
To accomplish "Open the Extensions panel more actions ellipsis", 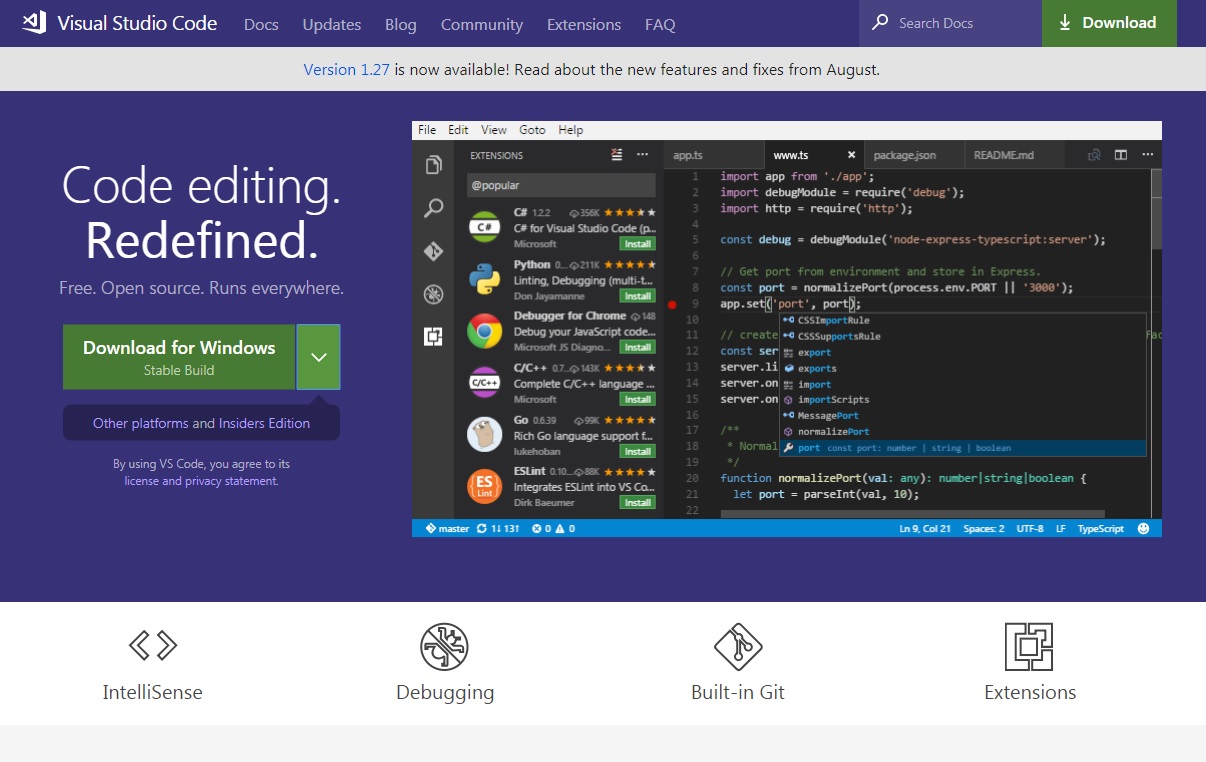I will (642, 155).
